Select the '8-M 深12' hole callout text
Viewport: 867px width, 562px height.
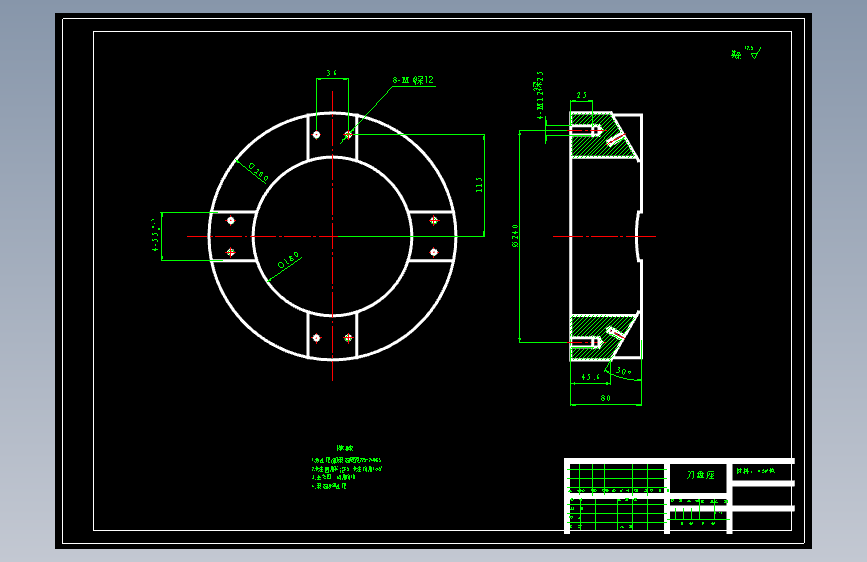coord(413,80)
